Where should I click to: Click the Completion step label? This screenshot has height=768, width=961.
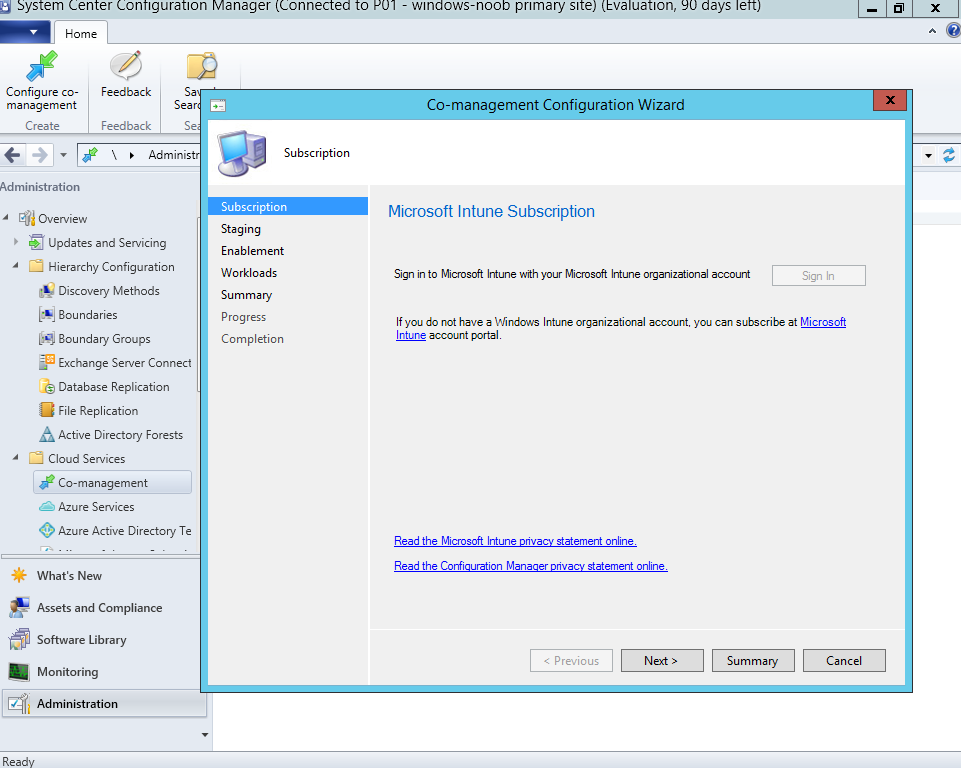pos(253,339)
